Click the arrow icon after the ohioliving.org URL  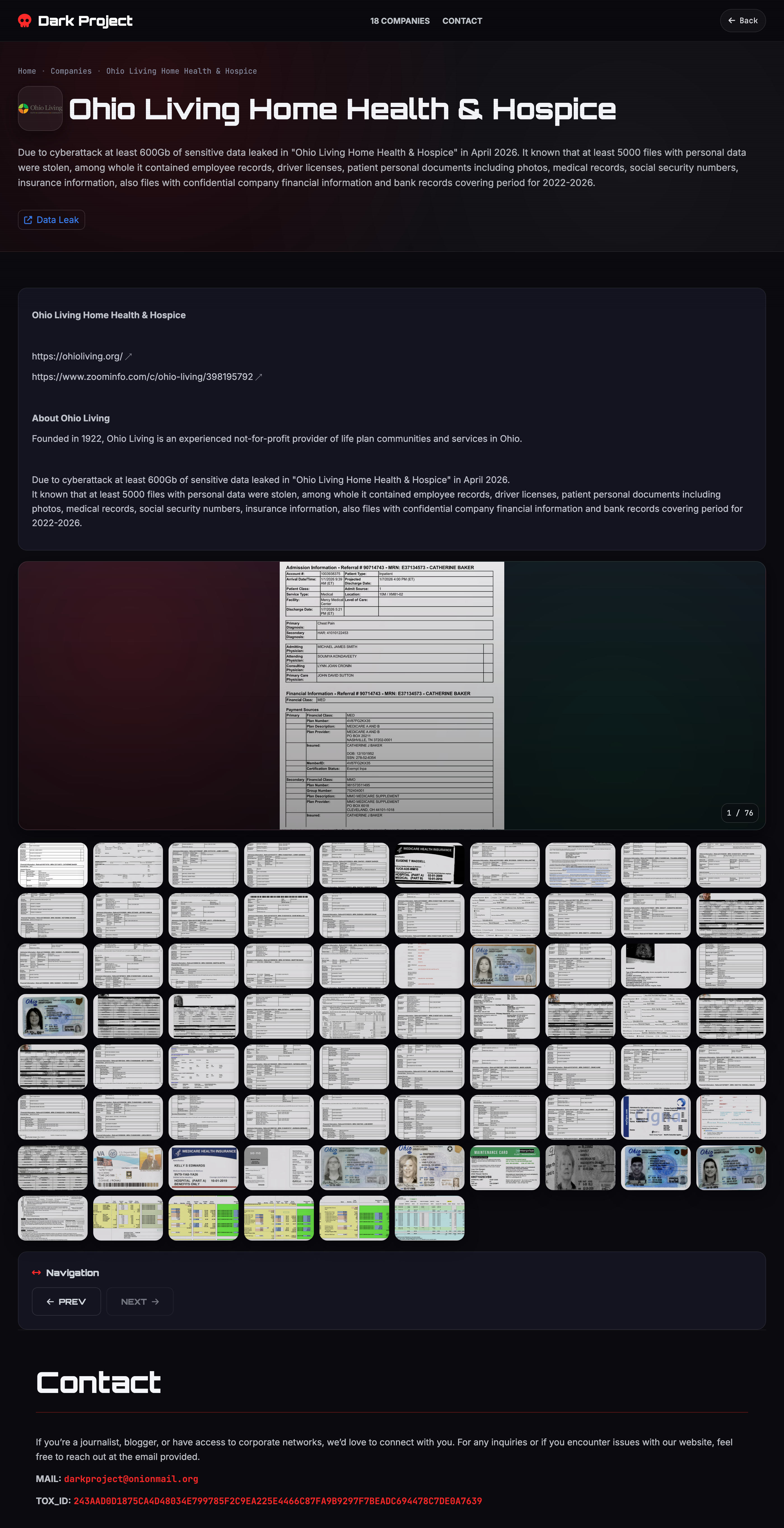pos(129,356)
